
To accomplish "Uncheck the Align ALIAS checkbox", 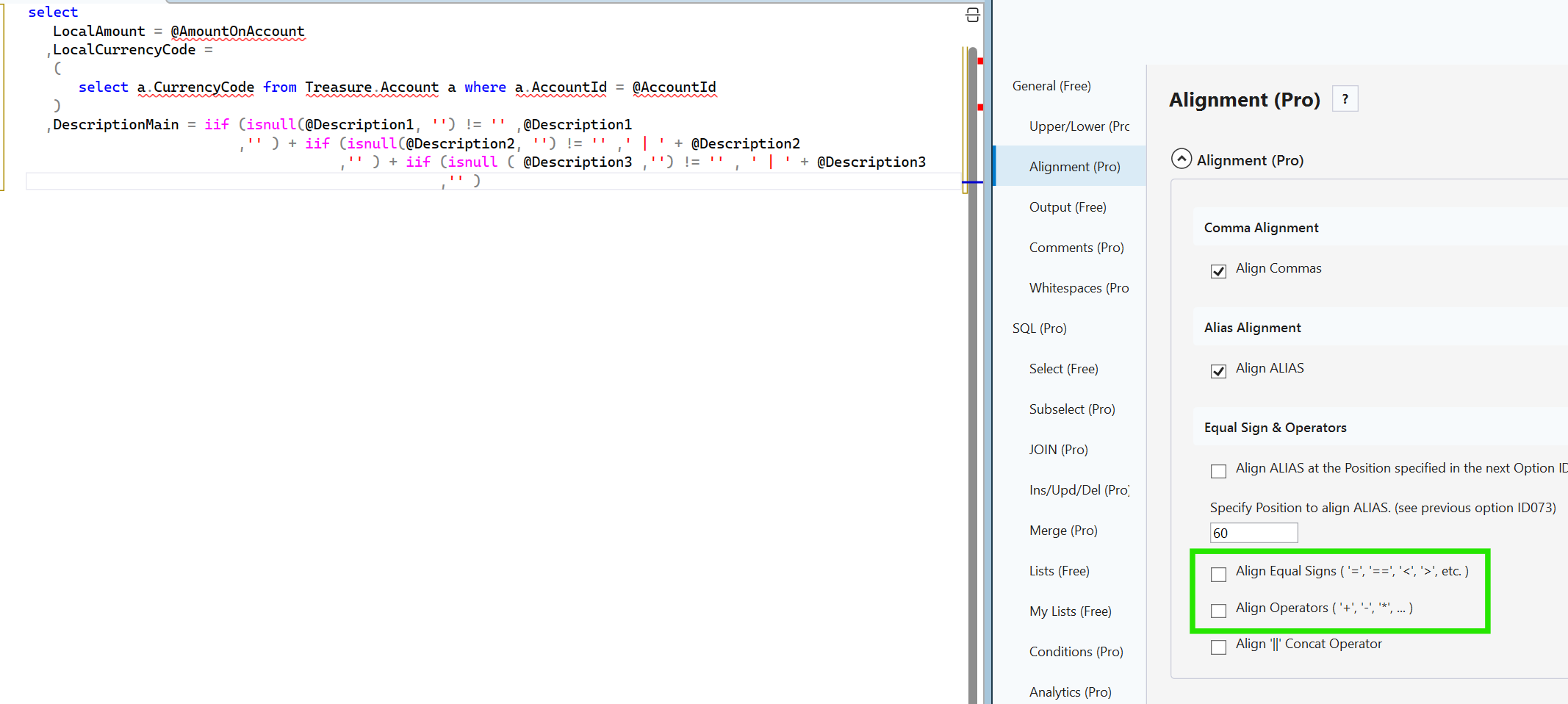I will (x=1218, y=371).
